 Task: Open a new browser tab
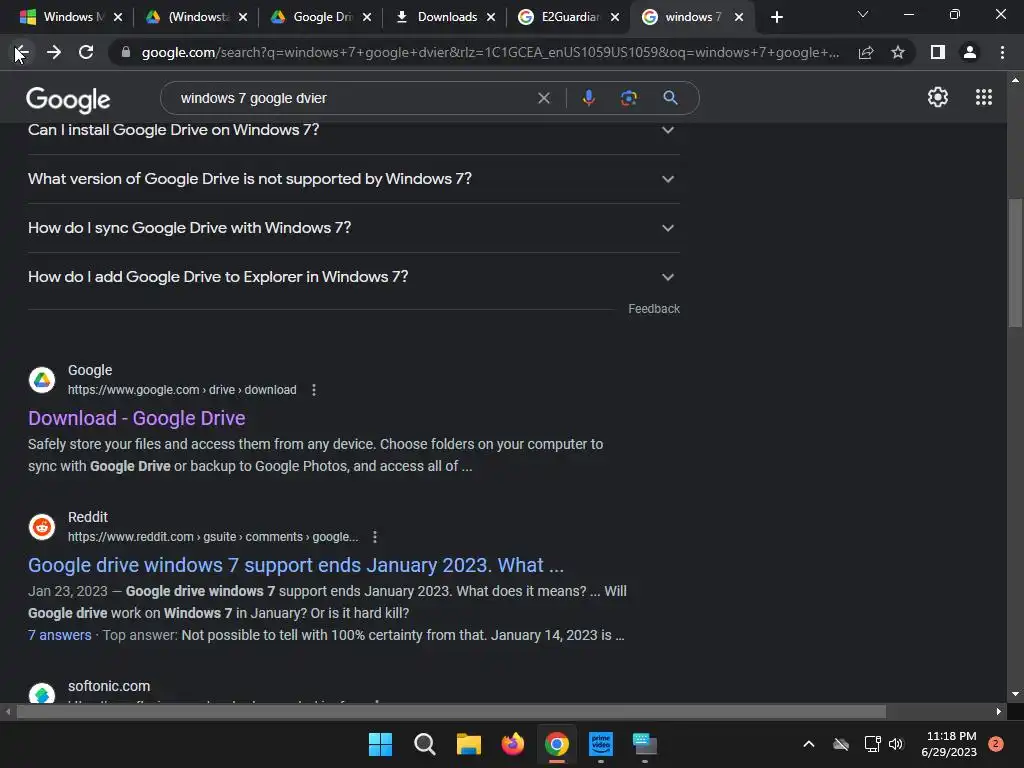(776, 17)
